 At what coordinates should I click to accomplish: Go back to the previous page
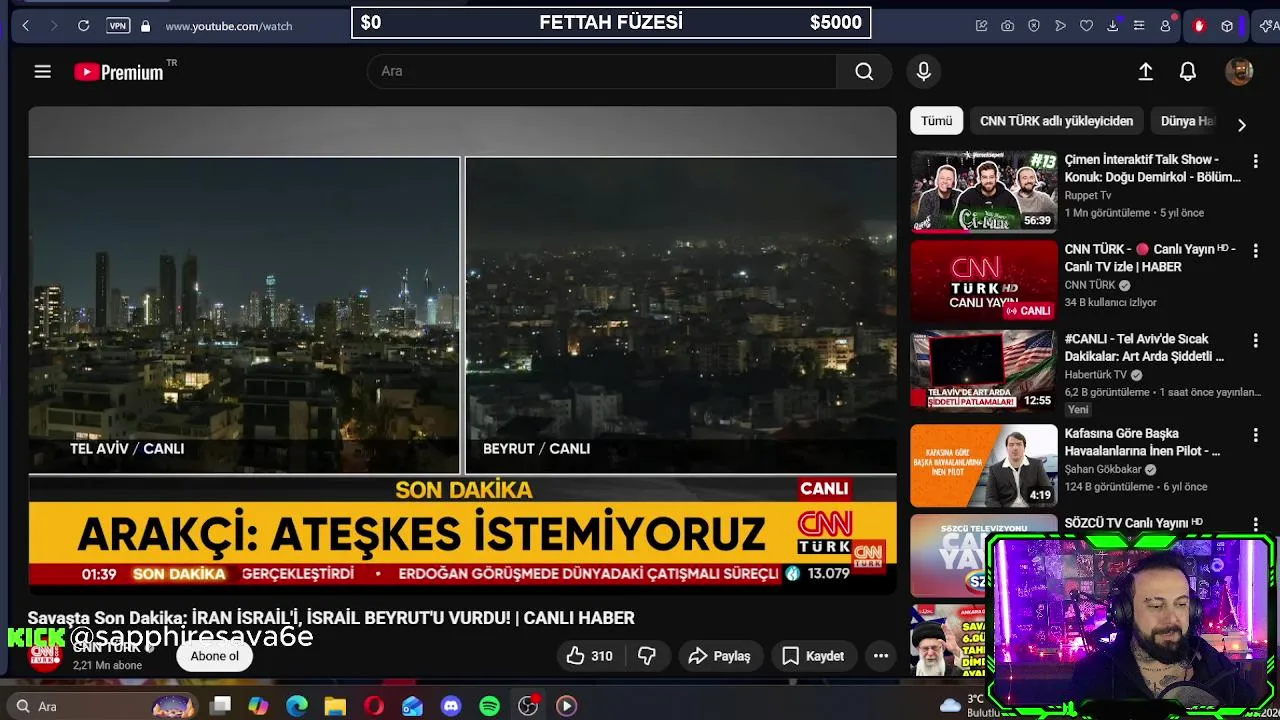coord(26,26)
